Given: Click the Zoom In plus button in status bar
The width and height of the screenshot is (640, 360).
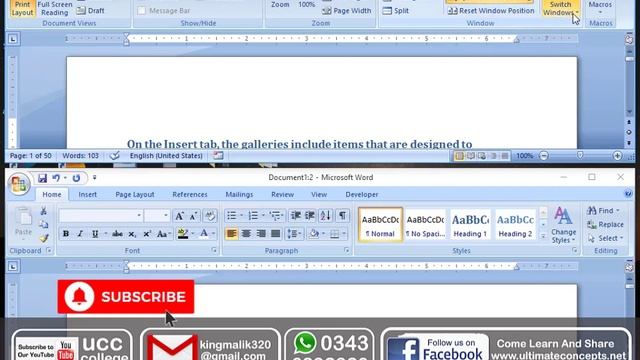Looking at the screenshot, I should [x=617, y=156].
